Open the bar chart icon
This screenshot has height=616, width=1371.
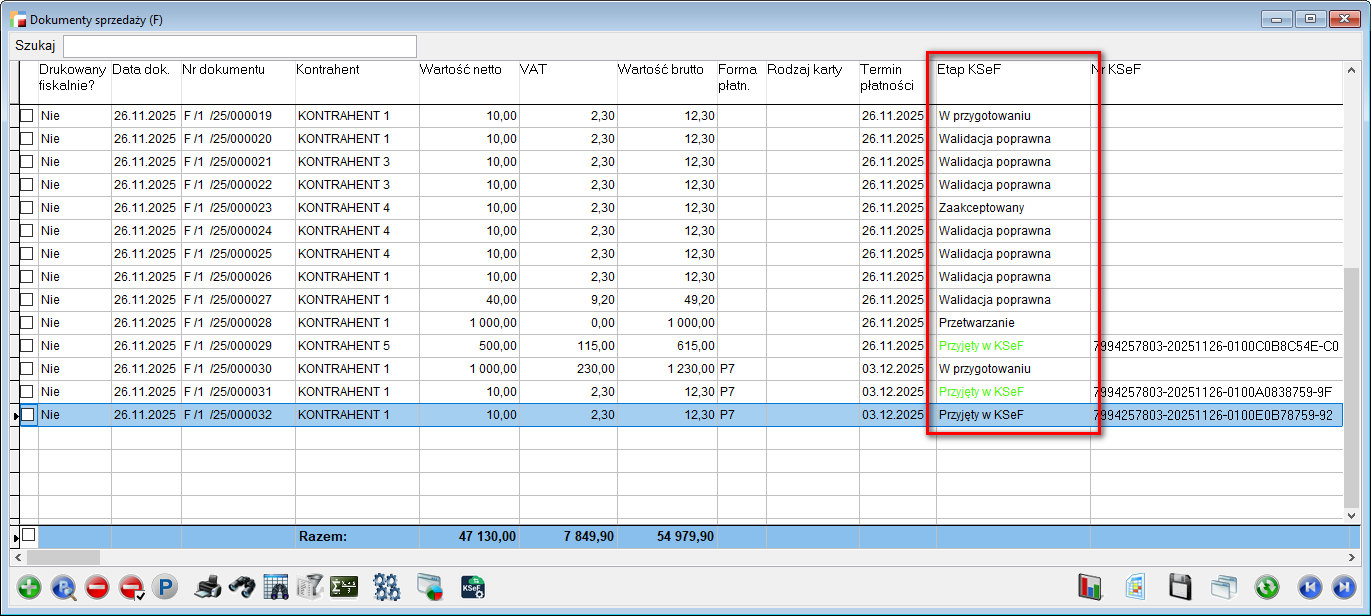click(1089, 588)
